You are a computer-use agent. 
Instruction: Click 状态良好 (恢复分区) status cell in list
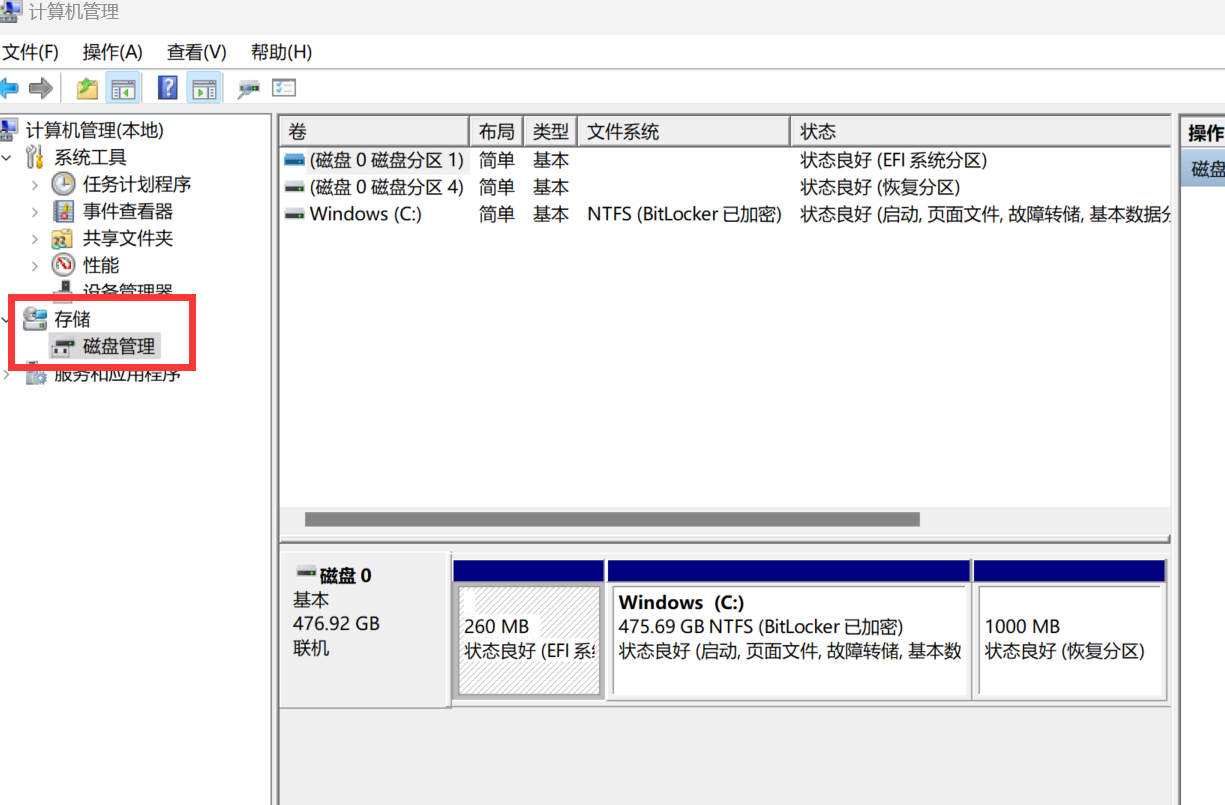[880, 187]
